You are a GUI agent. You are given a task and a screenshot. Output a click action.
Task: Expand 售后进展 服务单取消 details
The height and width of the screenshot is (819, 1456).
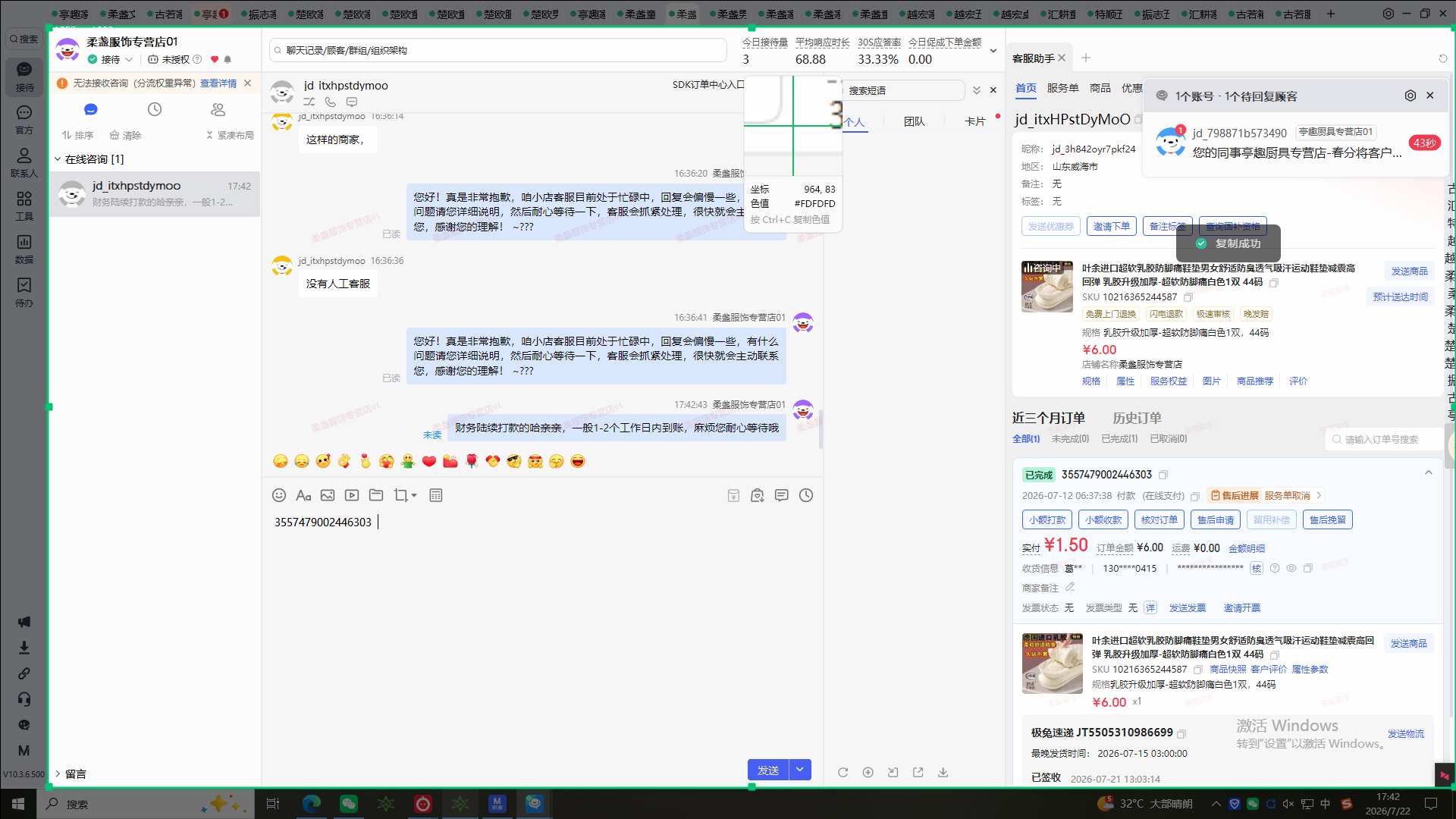(1267, 496)
